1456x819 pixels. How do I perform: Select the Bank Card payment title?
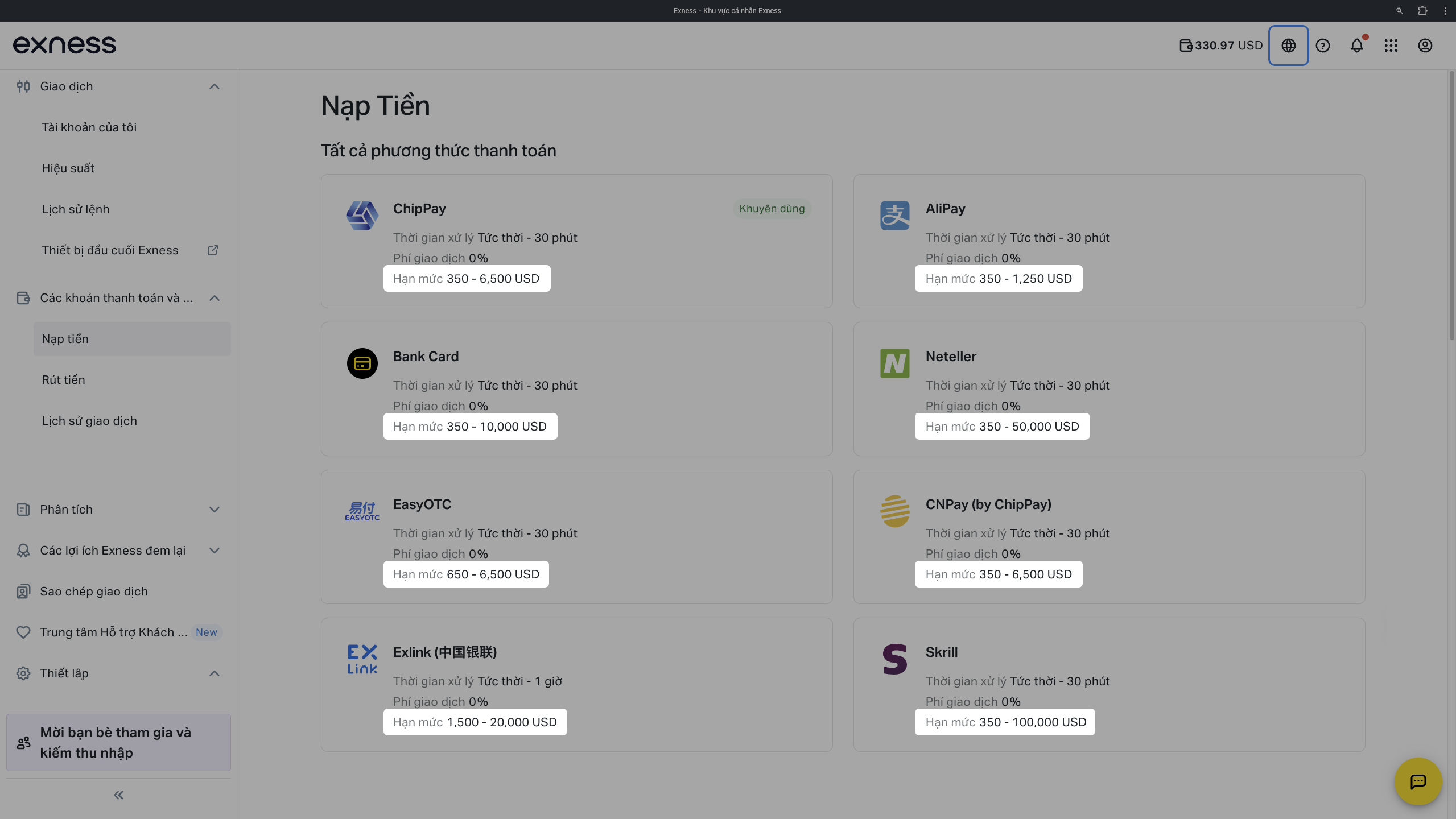[x=426, y=357]
